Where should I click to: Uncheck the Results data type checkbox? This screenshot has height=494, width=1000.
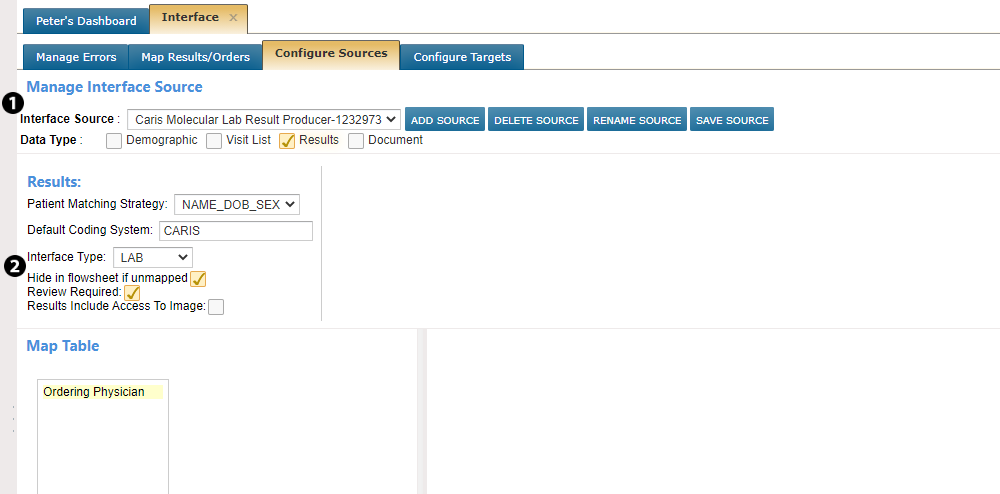pyautogui.click(x=287, y=141)
